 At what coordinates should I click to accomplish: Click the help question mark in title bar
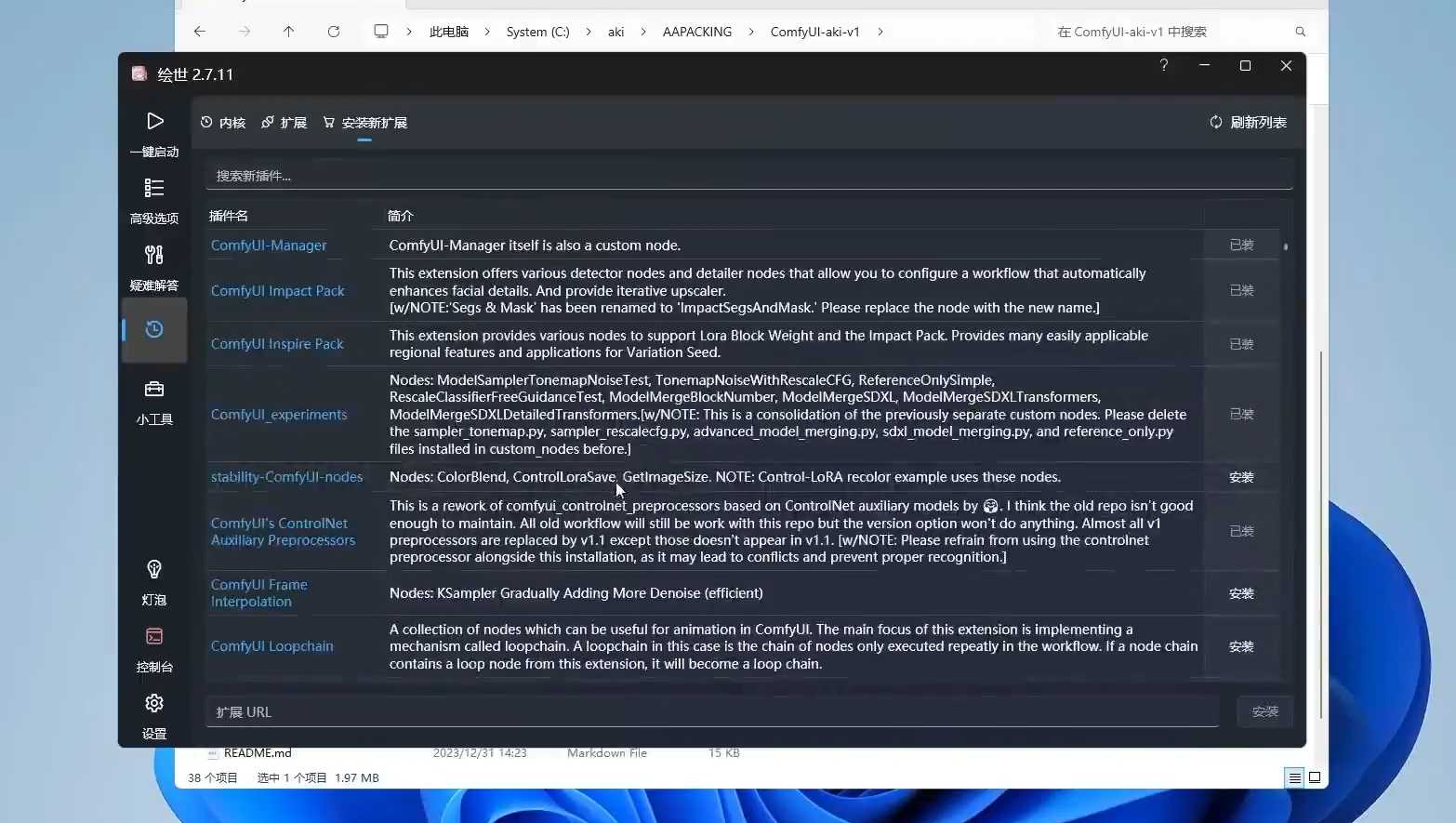click(1163, 65)
